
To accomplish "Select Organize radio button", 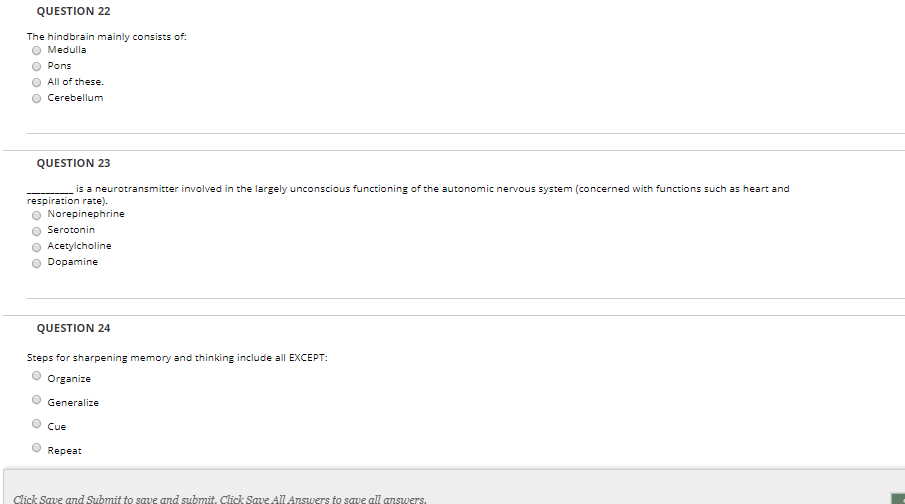I will 36,376.
